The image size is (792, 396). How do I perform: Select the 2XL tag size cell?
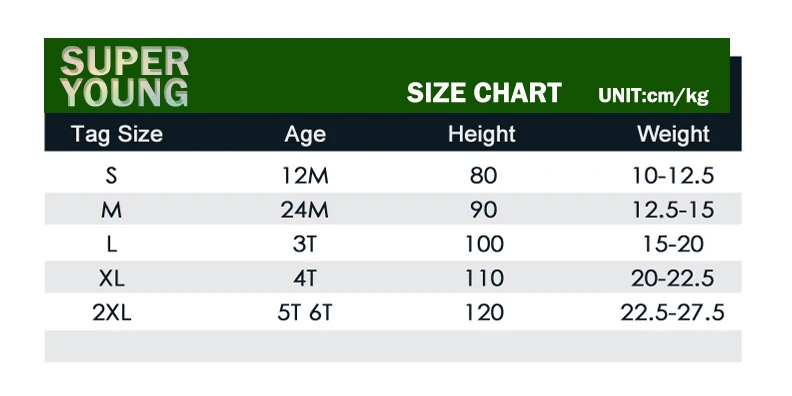112,313
